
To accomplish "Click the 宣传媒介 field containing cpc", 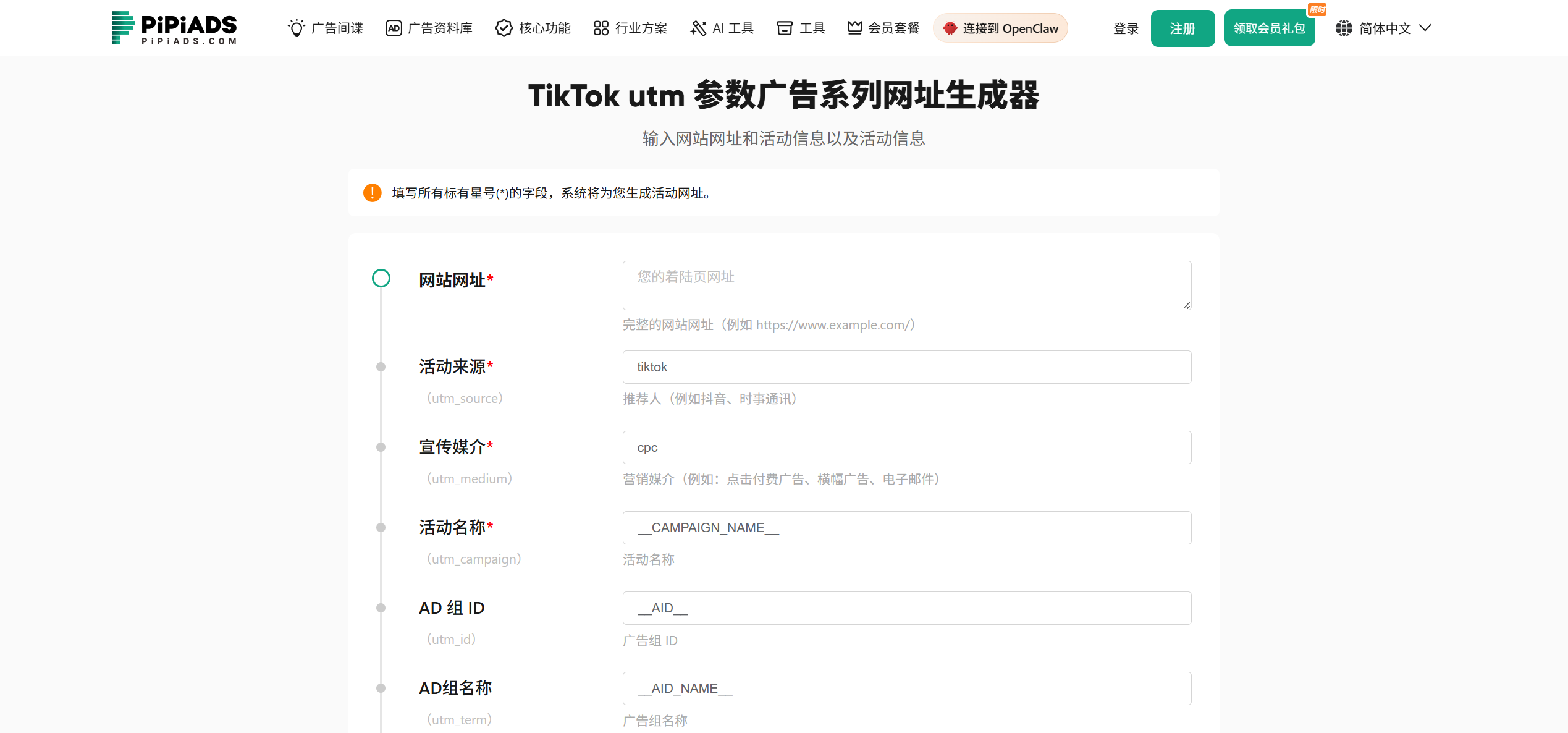I will click(x=907, y=447).
